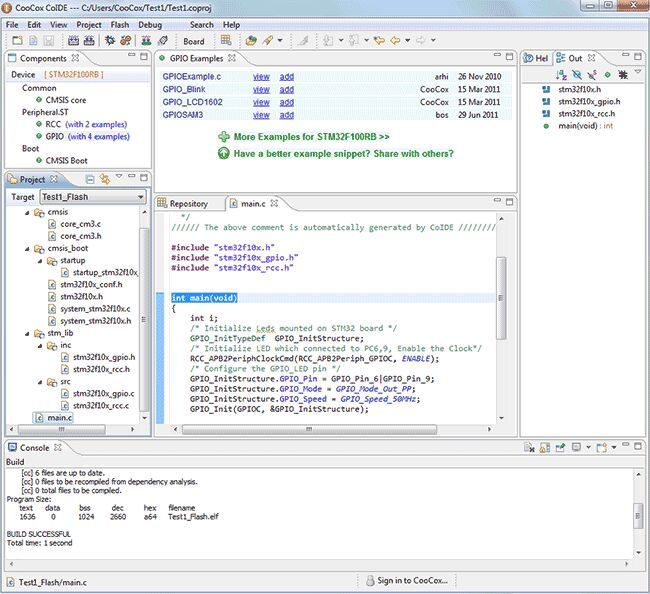Viewport: 650px width, 594px height.
Task: Collapse the src folder in project tree
Action: (40, 382)
